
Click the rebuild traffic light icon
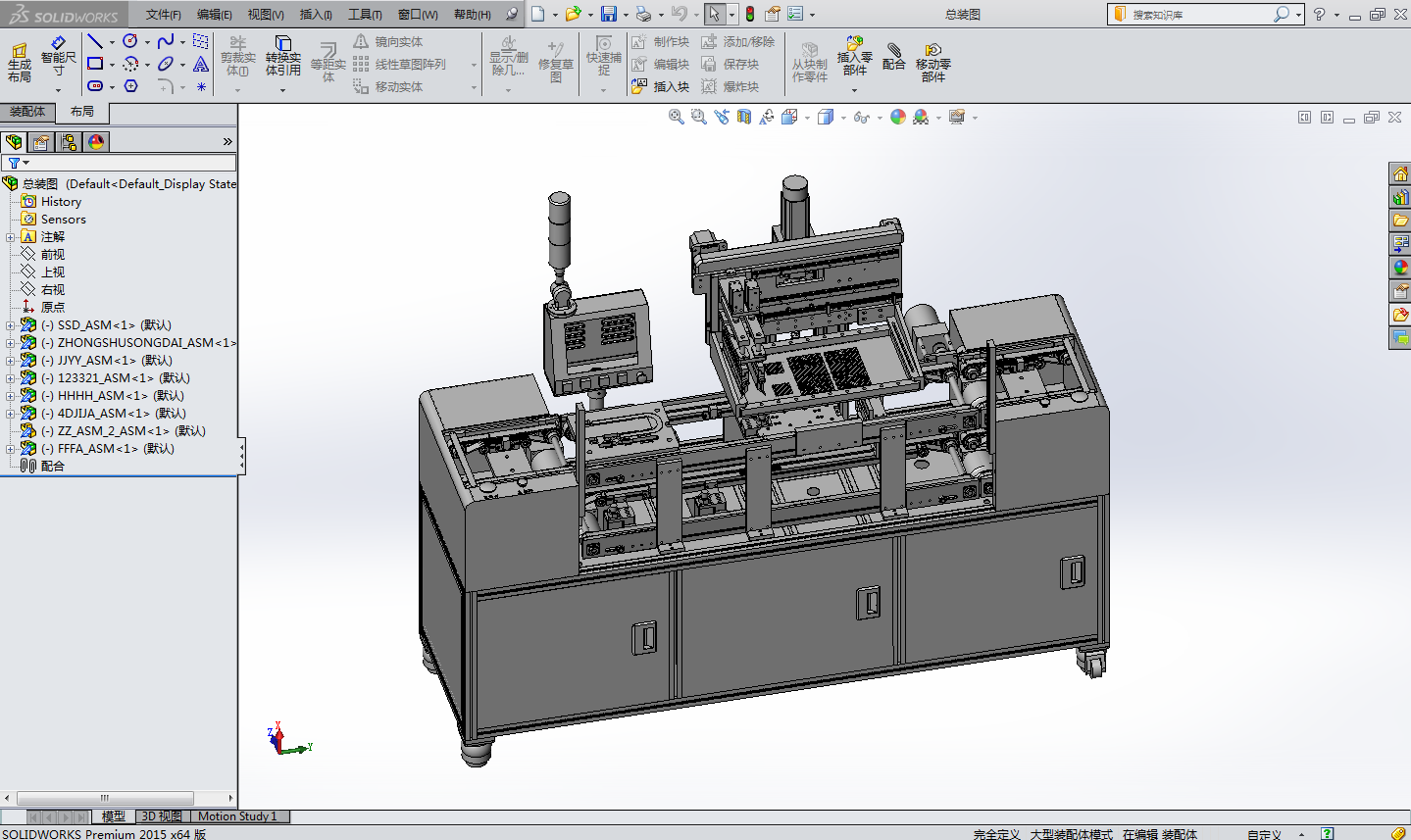[750, 14]
